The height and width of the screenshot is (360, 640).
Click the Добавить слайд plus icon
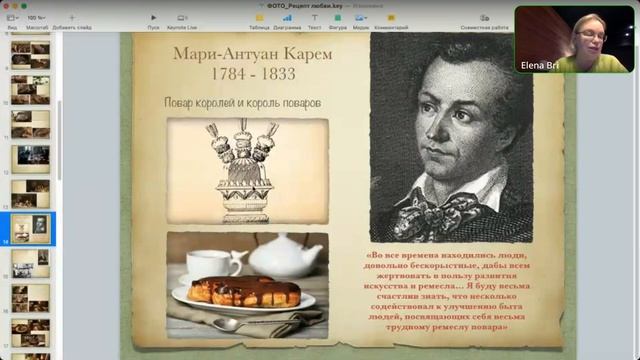pyautogui.click(x=72, y=18)
